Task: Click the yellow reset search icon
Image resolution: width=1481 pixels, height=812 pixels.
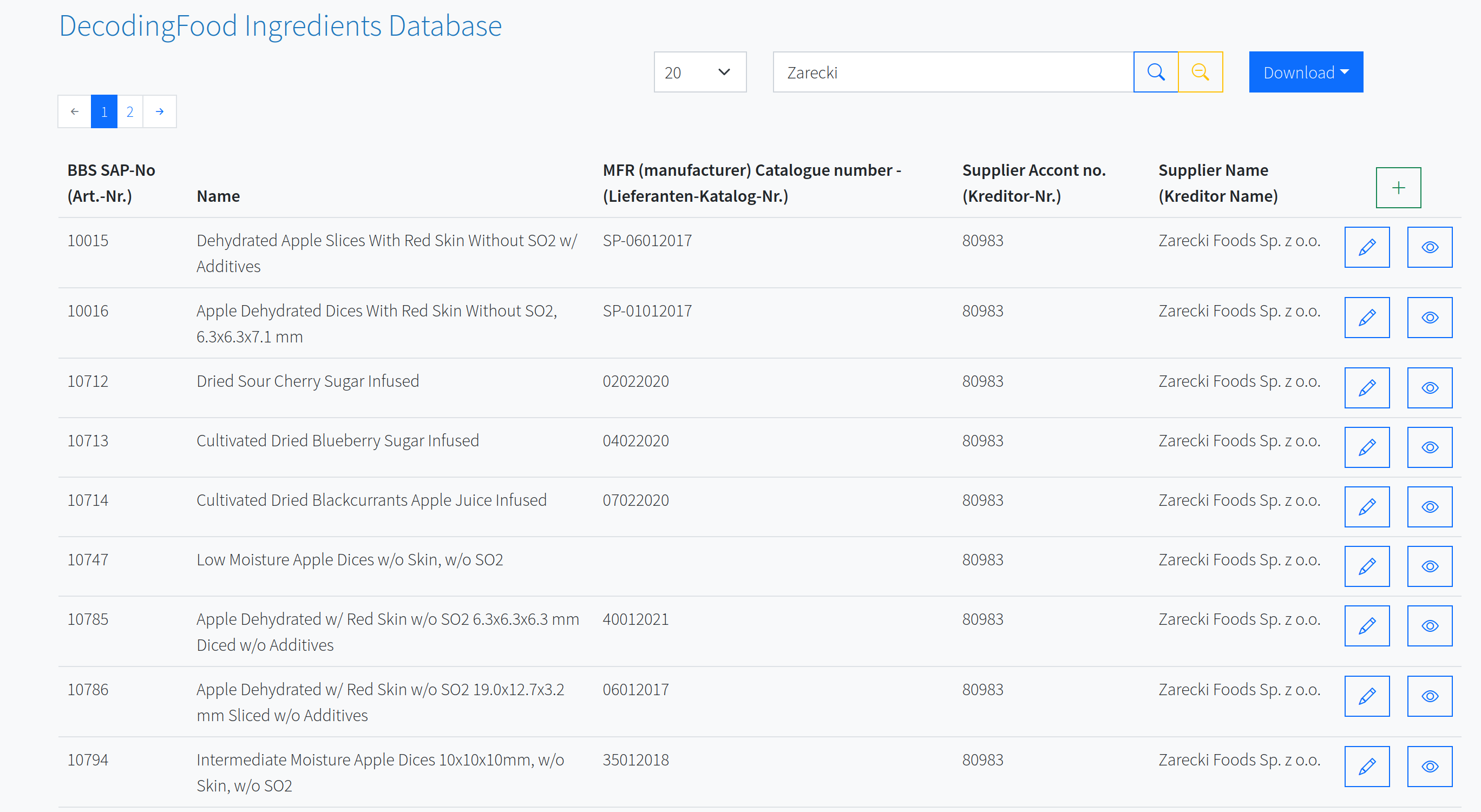Action: [1200, 72]
